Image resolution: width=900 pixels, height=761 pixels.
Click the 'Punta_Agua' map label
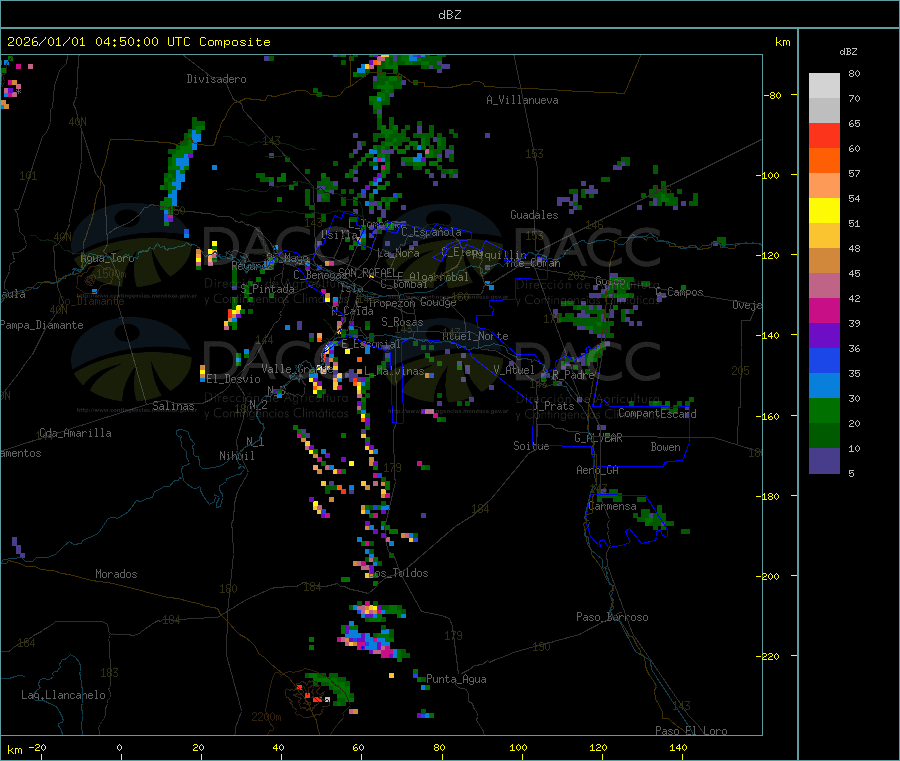[x=456, y=679]
